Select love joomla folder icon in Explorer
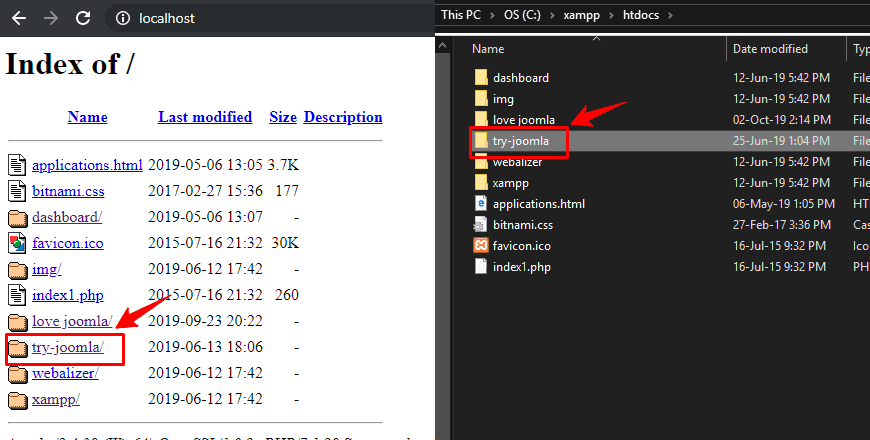This screenshot has height=440, width=870. (481, 119)
